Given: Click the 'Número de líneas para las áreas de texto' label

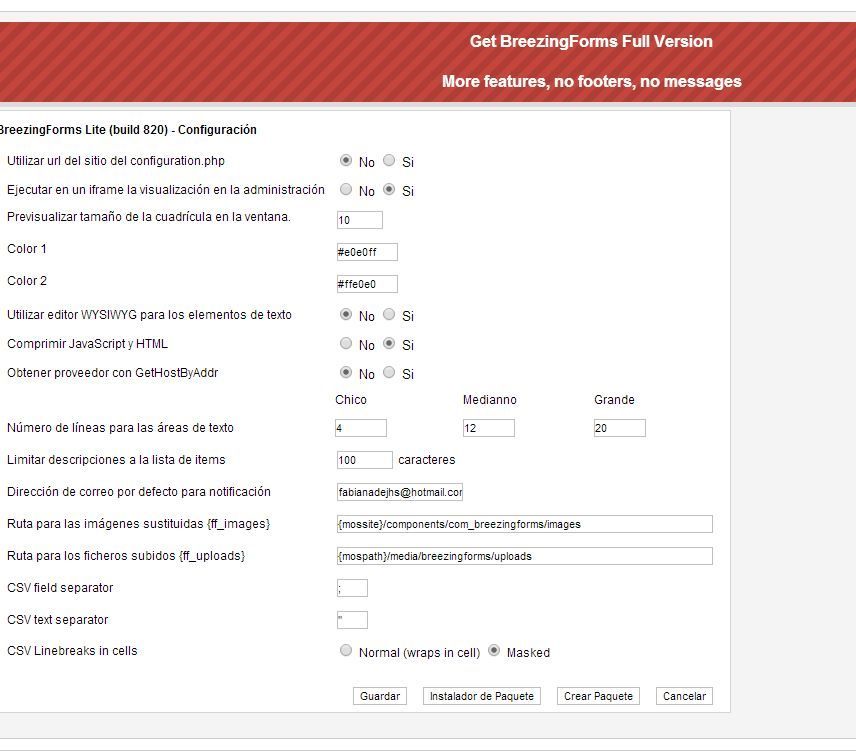Looking at the screenshot, I should point(120,428).
